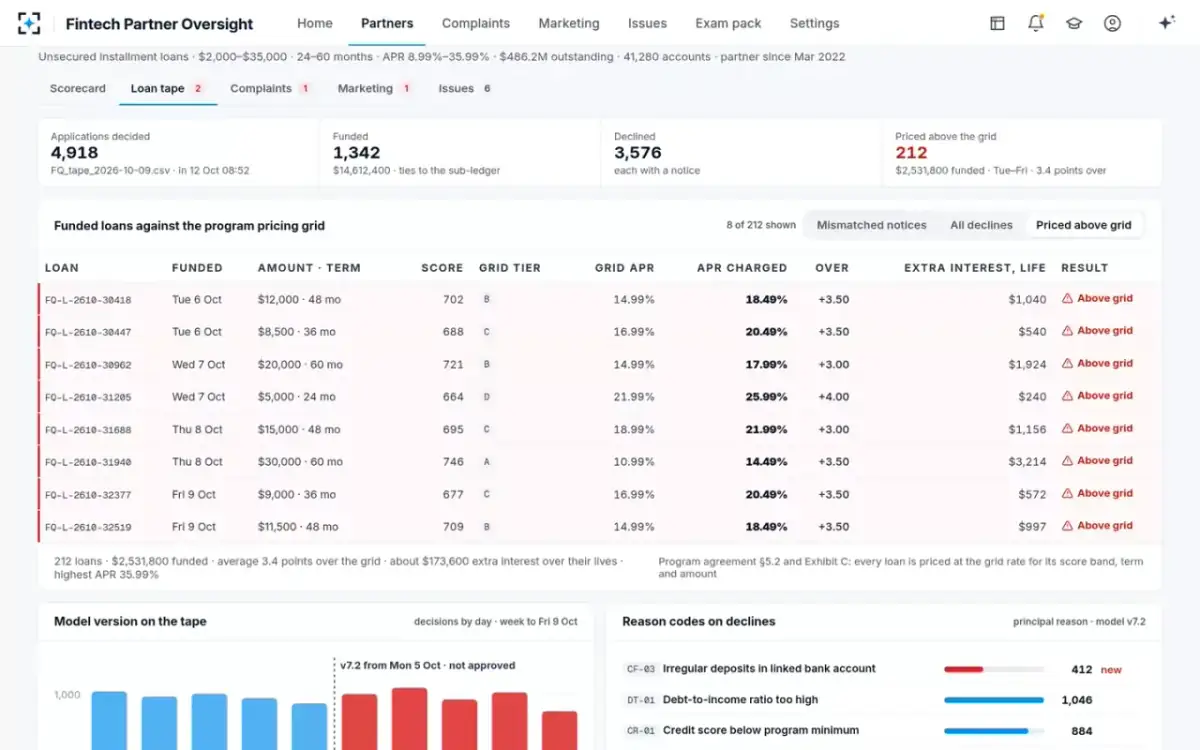
Task: Open the notifications bell
Action: point(1036,23)
